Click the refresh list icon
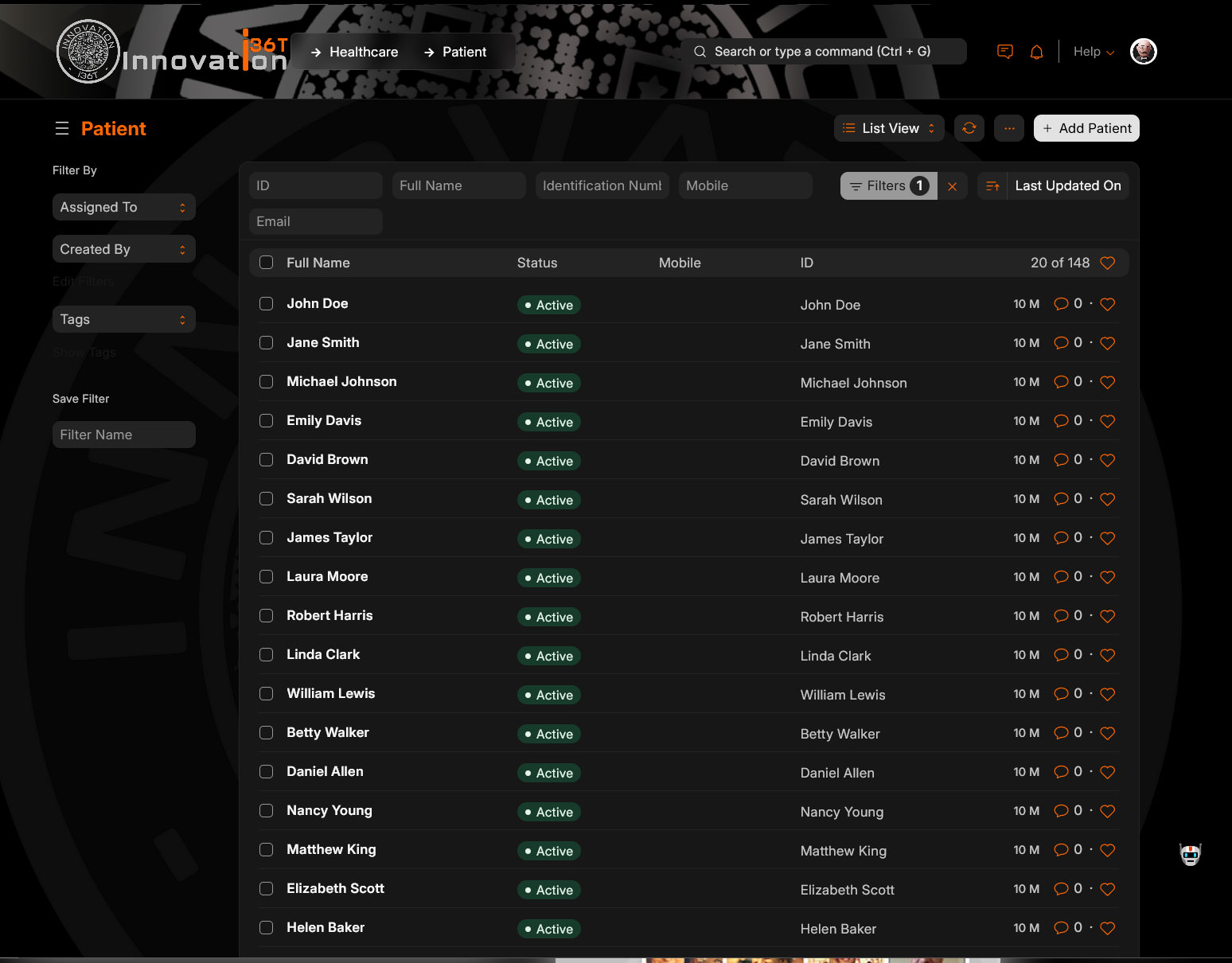The height and width of the screenshot is (963, 1232). click(969, 128)
